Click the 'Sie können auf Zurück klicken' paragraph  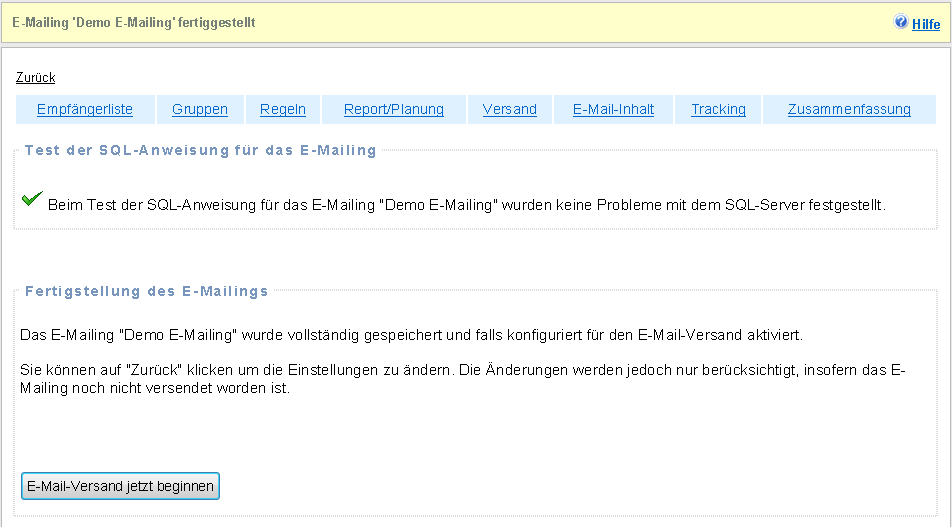click(462, 379)
